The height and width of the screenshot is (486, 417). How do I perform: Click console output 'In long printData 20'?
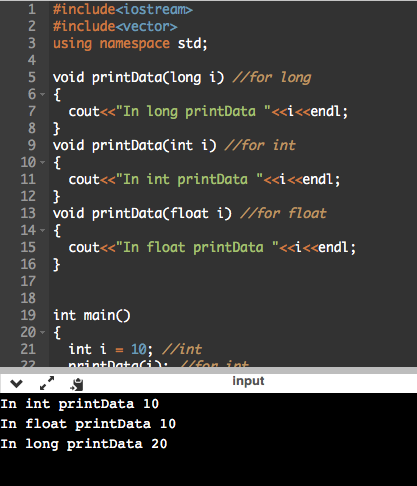(x=84, y=444)
